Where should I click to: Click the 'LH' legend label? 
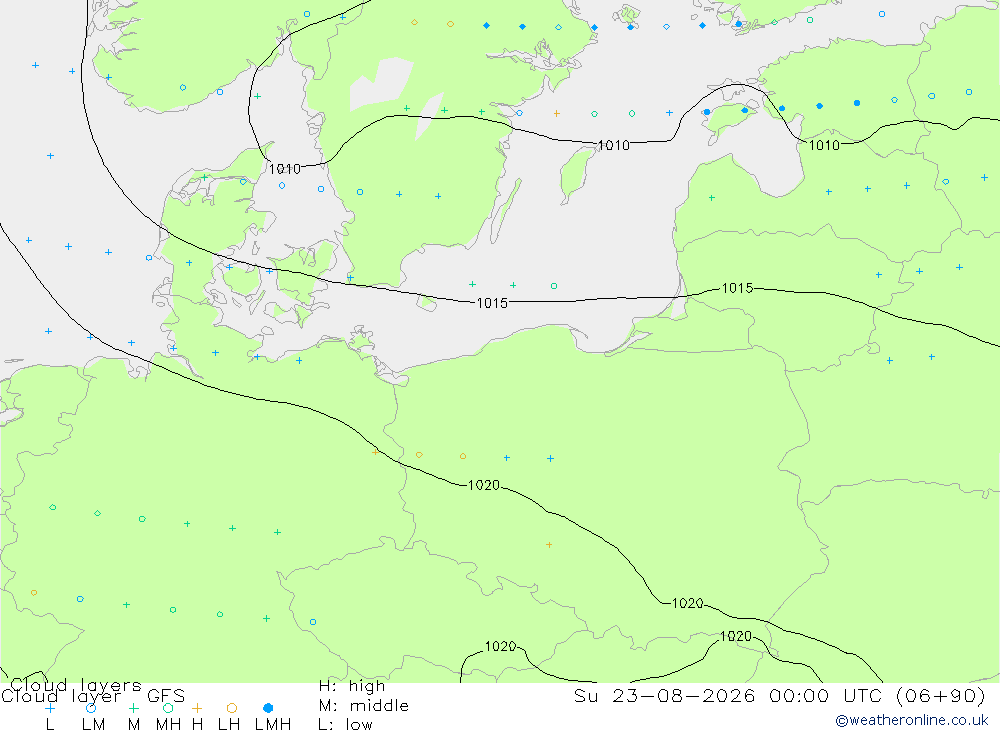tap(229, 725)
